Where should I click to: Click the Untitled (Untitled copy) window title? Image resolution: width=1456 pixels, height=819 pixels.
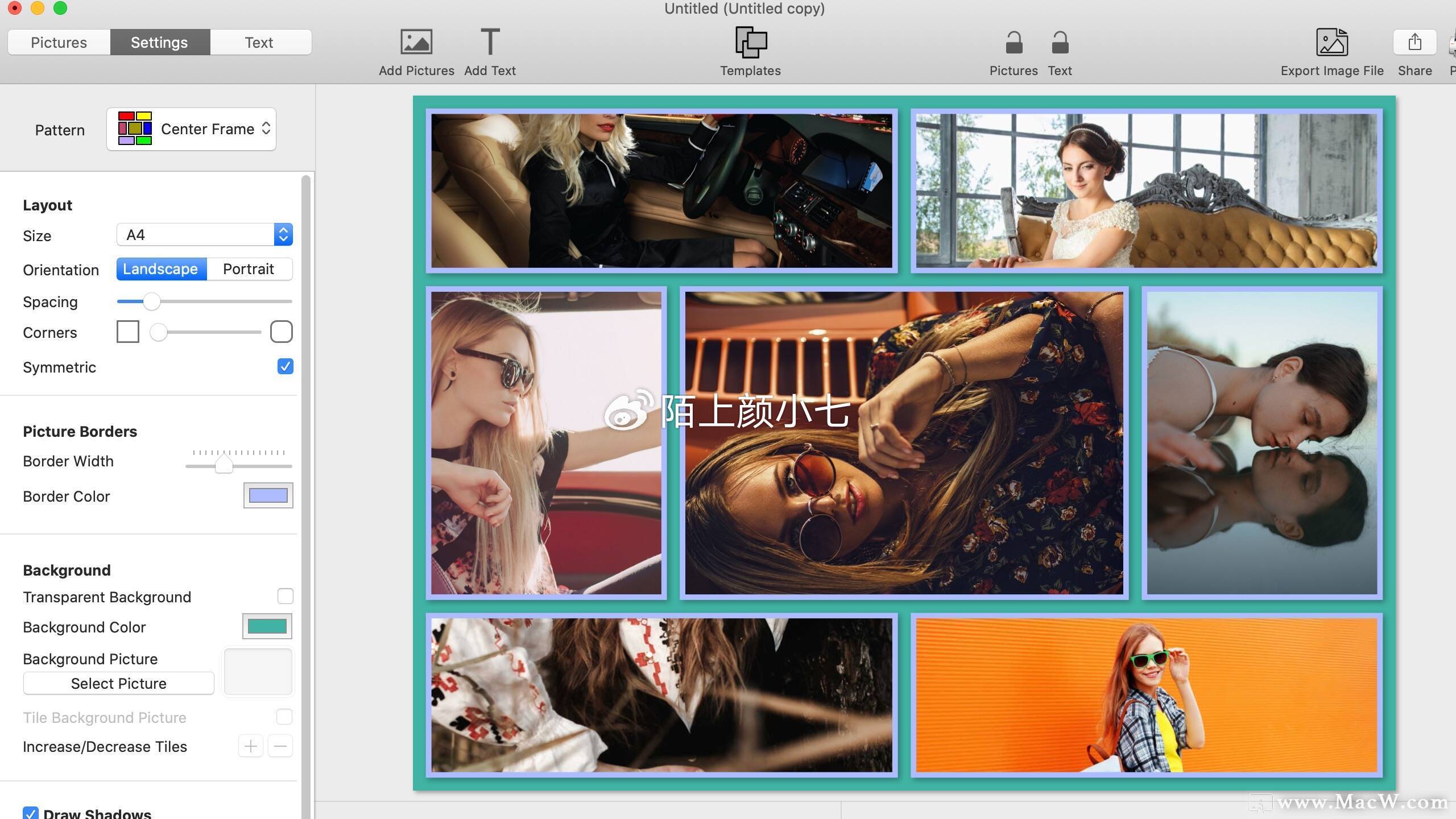tap(744, 9)
